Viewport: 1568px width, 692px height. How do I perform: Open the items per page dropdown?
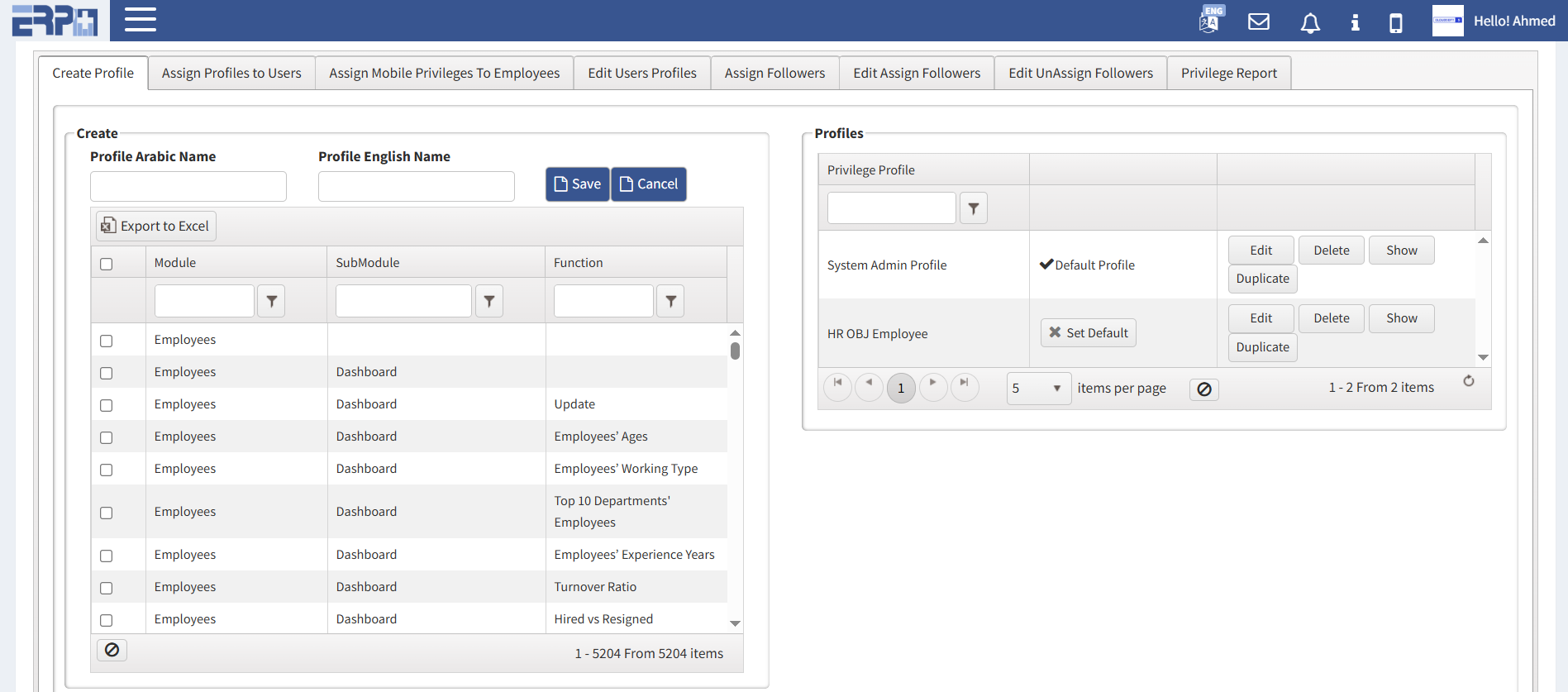[1038, 389]
